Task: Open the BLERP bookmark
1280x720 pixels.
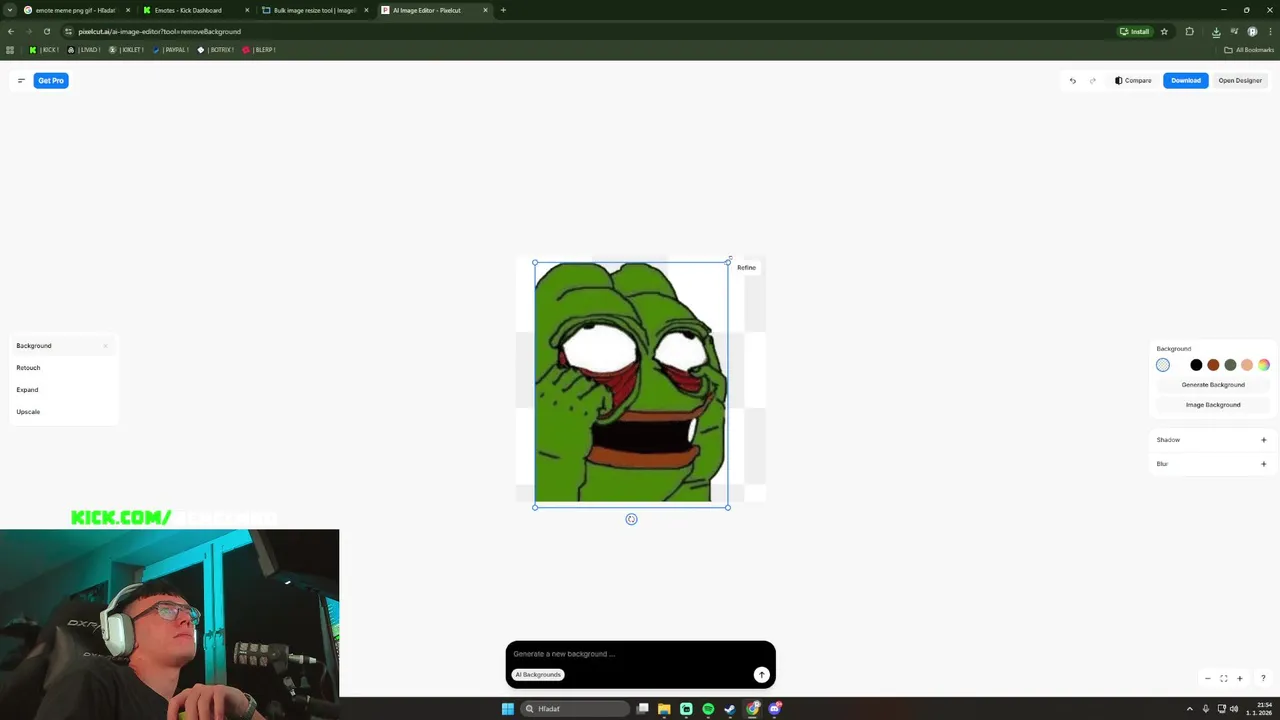Action: coord(259,49)
